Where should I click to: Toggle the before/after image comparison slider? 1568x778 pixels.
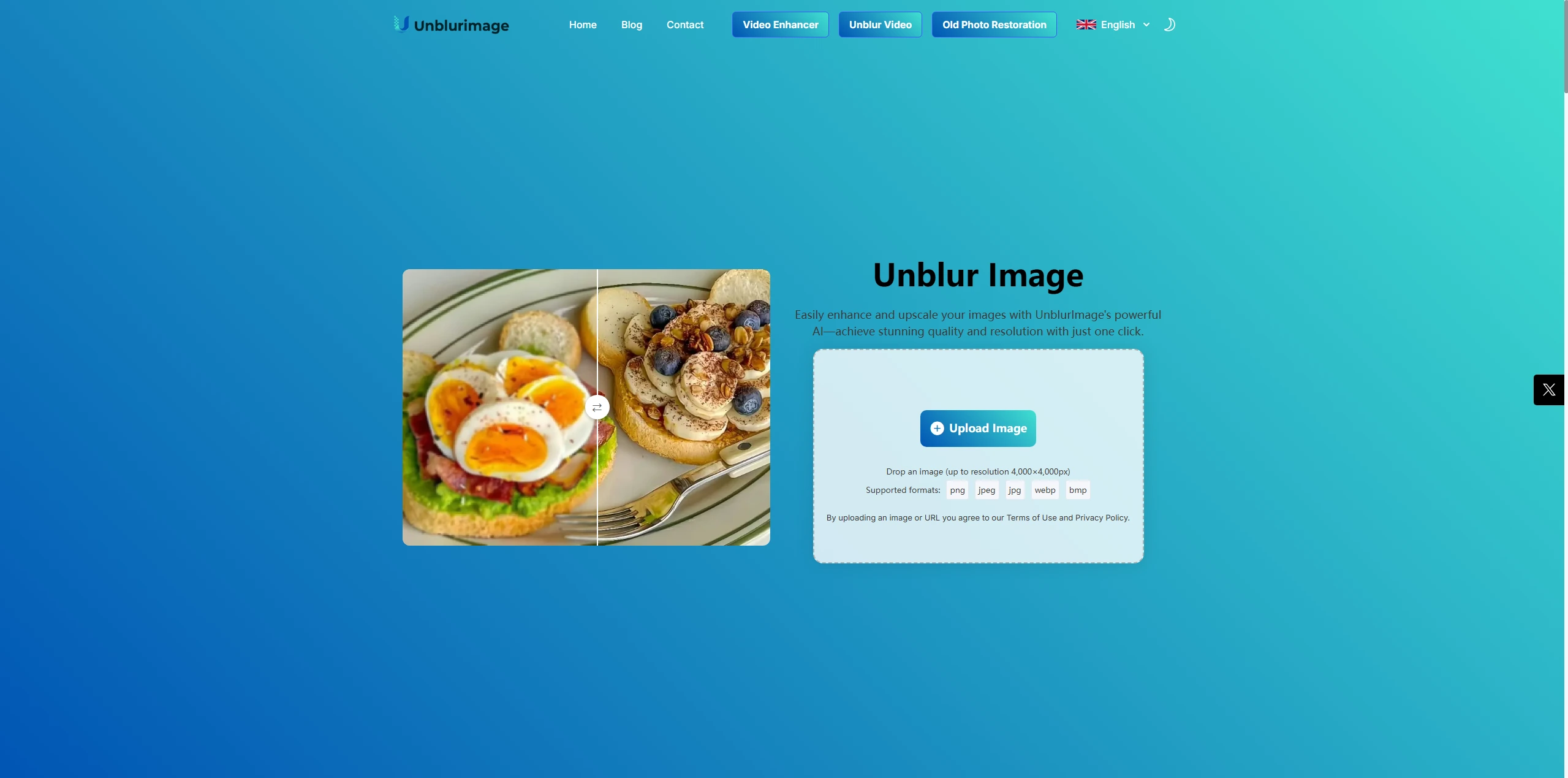[597, 406]
